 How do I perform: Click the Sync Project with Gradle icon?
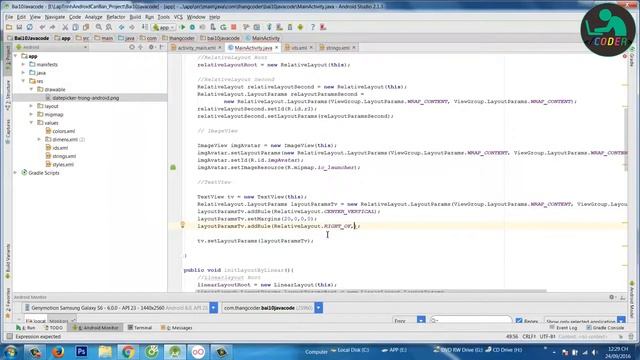[x=269, y=27]
